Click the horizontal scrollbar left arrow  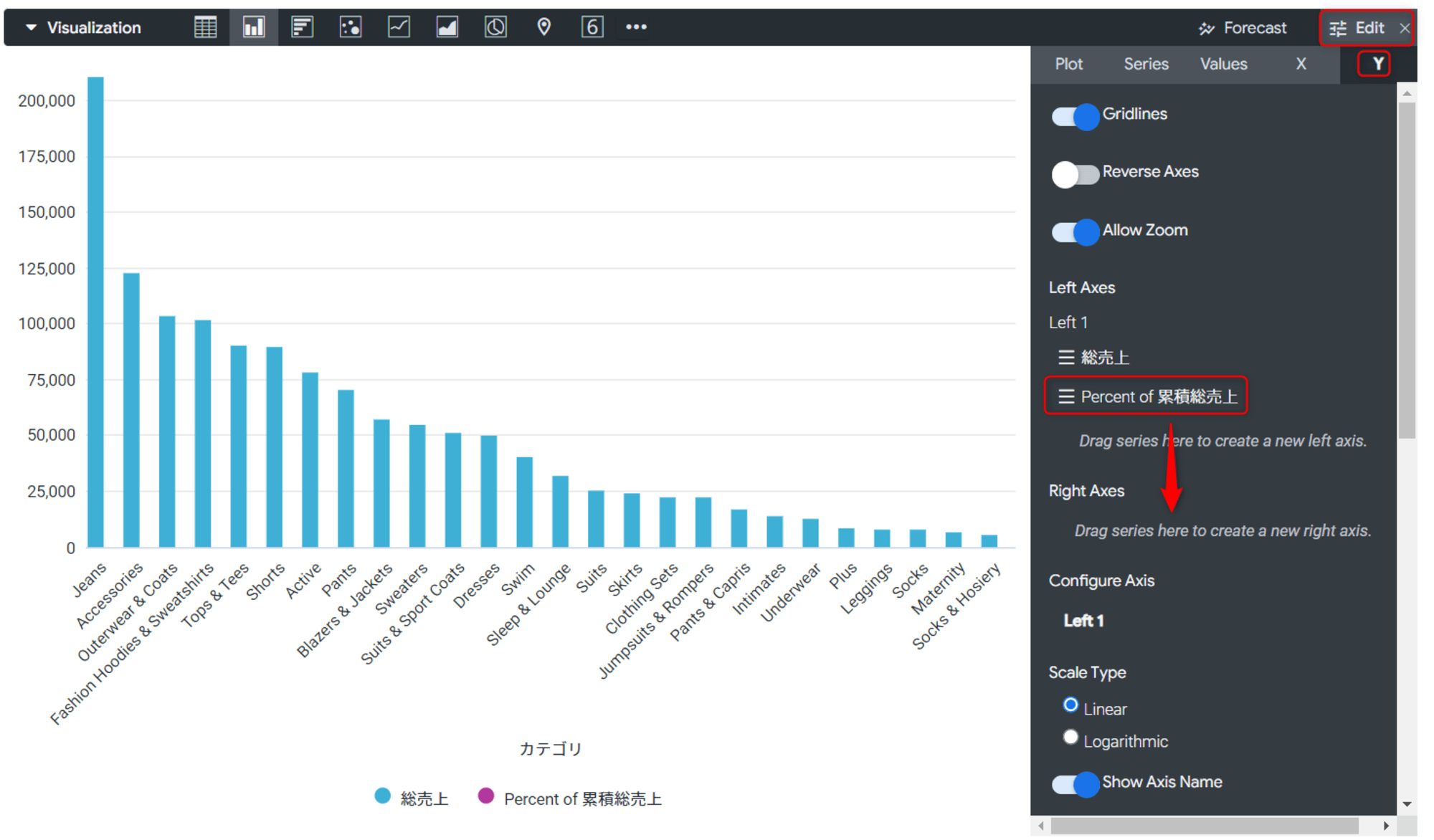click(x=1040, y=826)
